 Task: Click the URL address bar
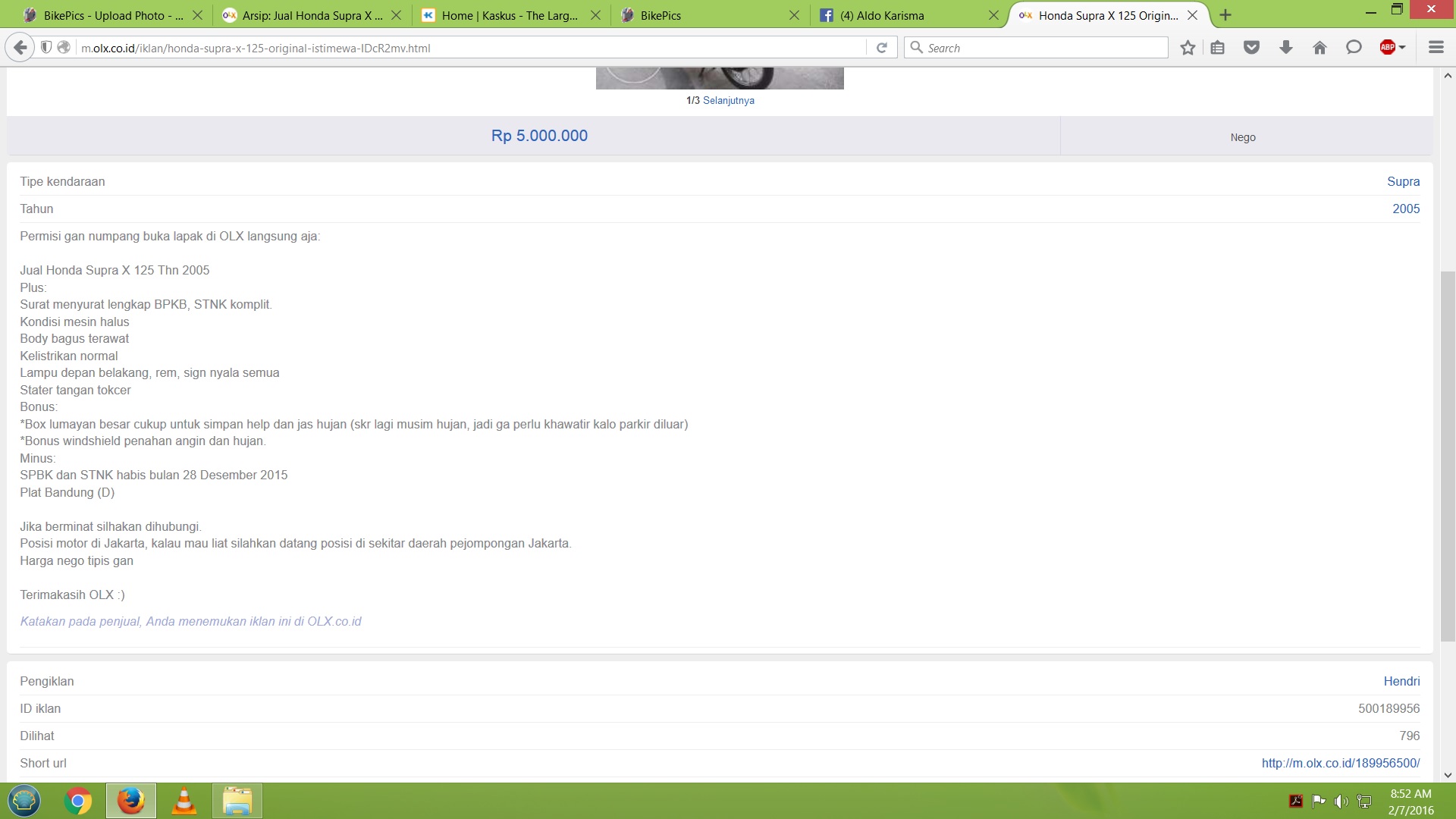pos(470,48)
